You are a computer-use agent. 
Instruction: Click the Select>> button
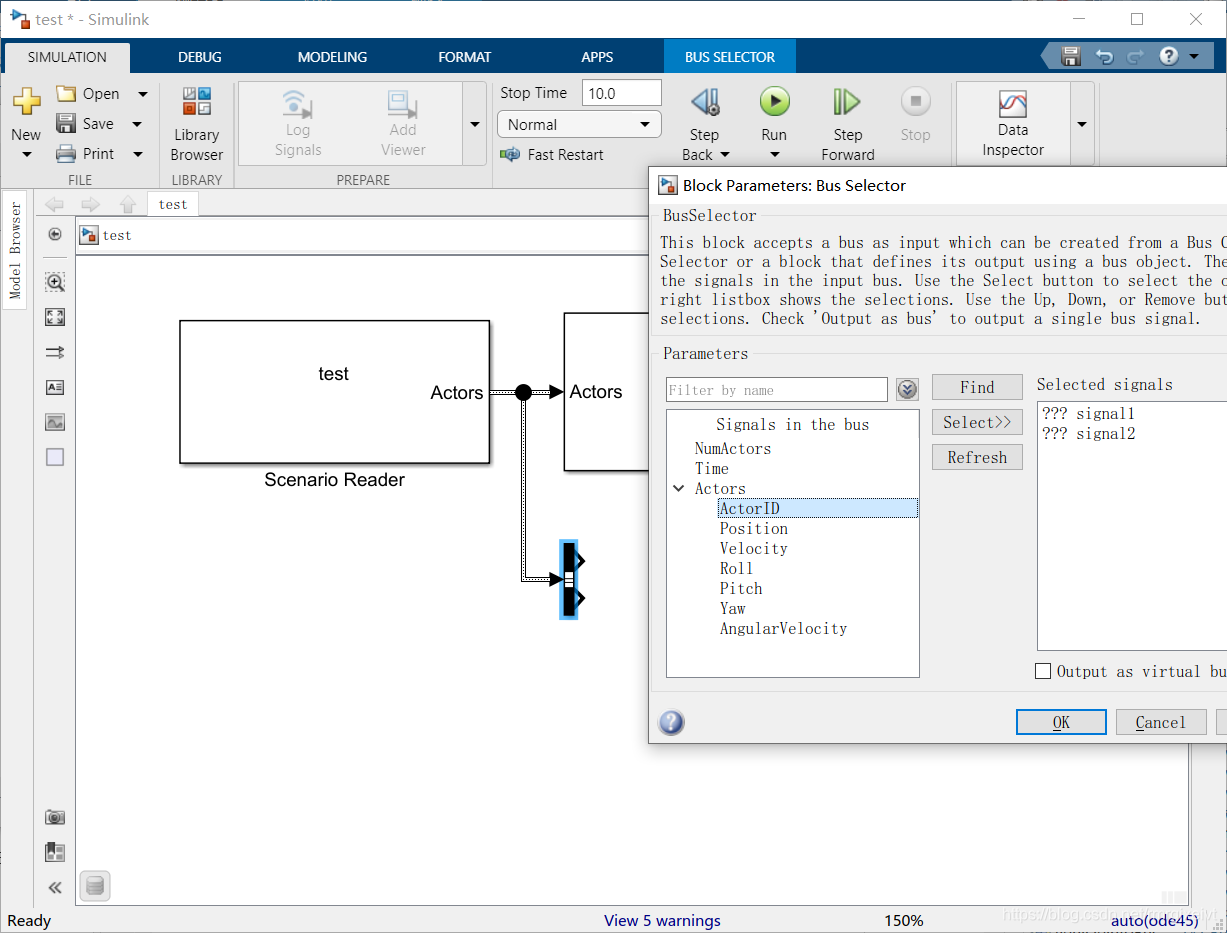point(977,422)
